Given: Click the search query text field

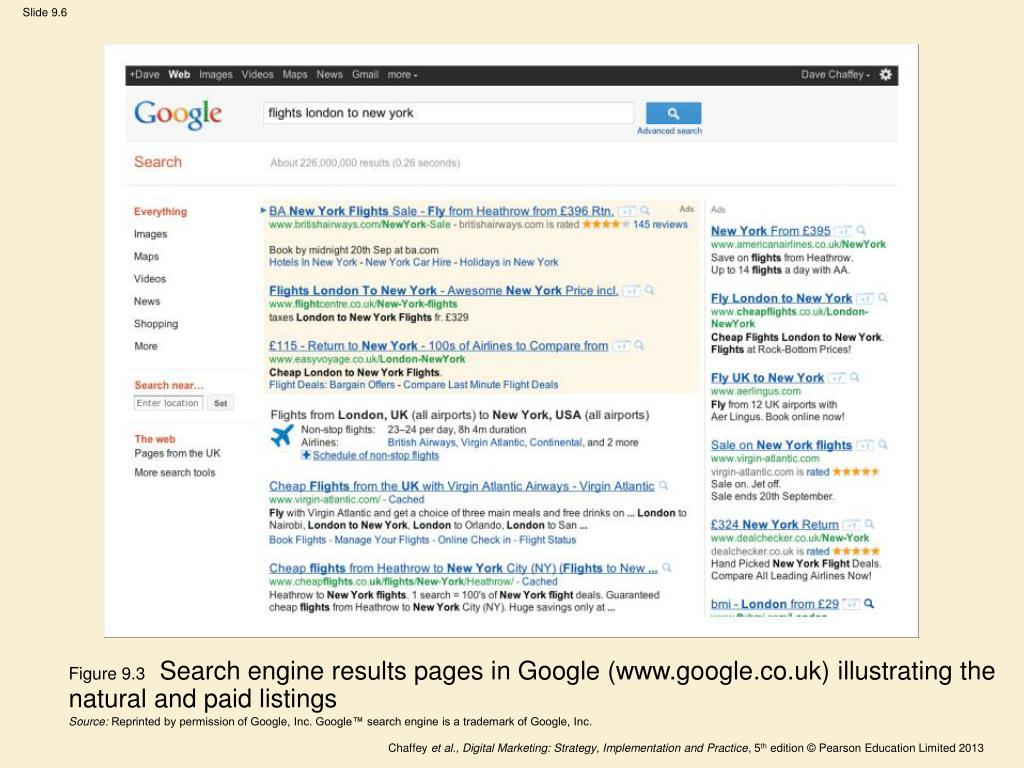Looking at the screenshot, I should coord(449,113).
